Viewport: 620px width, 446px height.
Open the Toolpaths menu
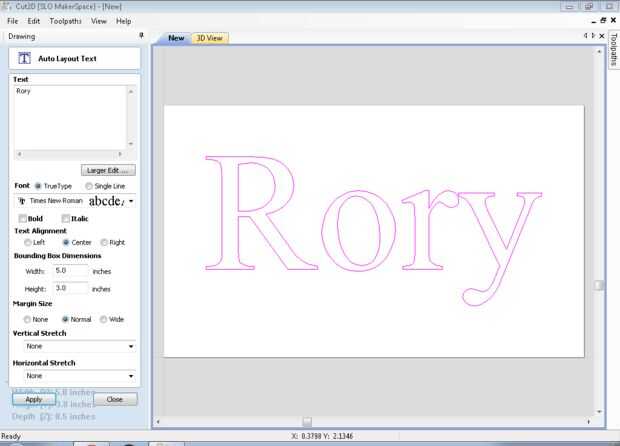pos(65,21)
